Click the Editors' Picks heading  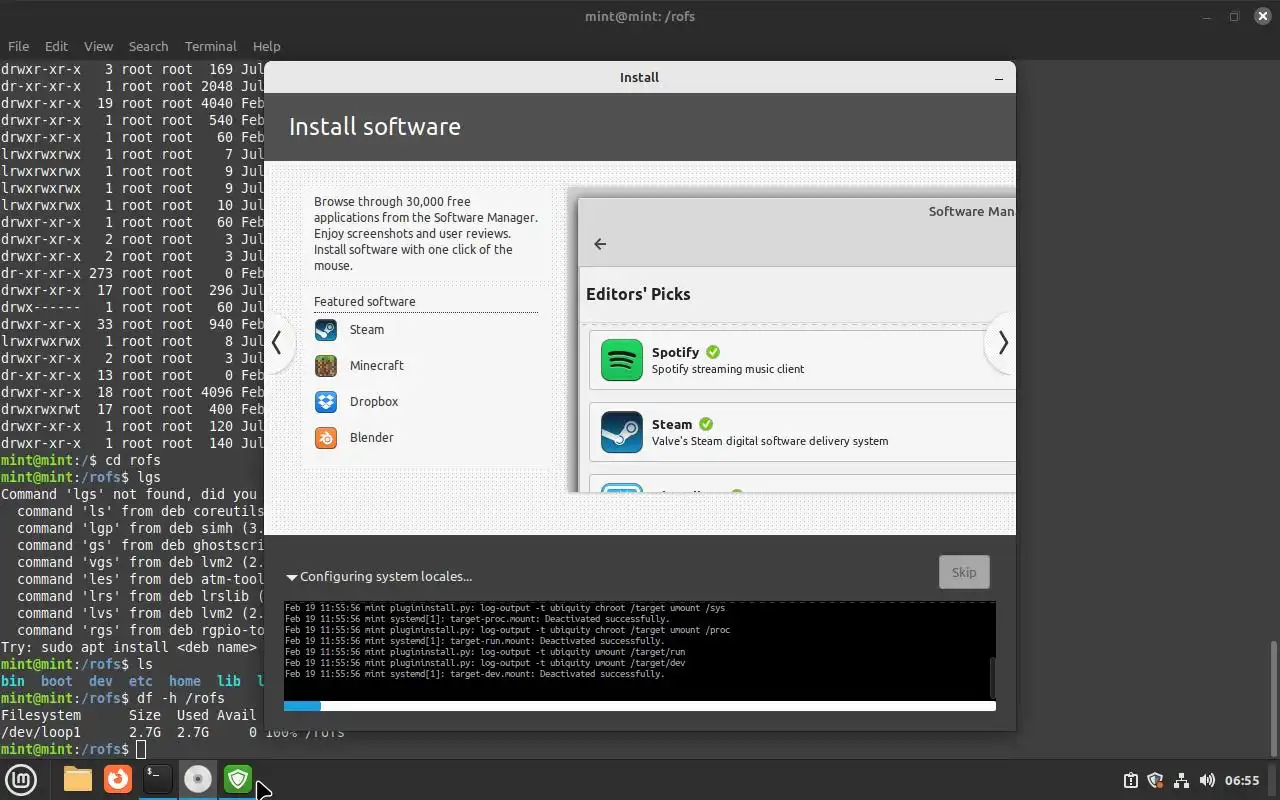point(638,294)
